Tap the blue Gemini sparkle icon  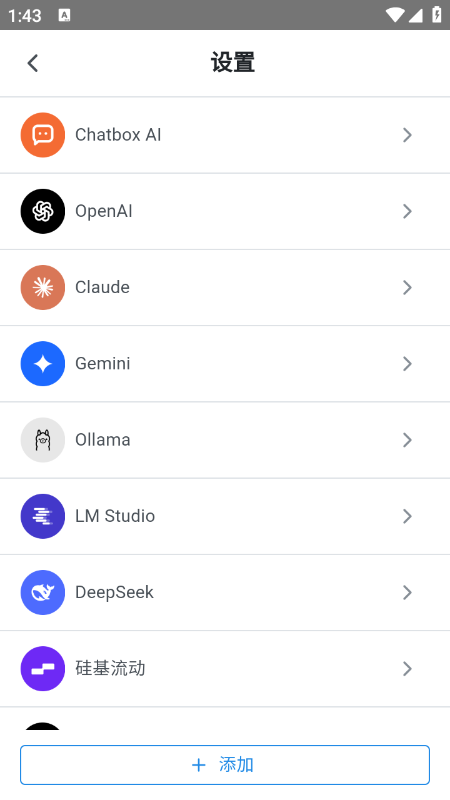coord(43,364)
